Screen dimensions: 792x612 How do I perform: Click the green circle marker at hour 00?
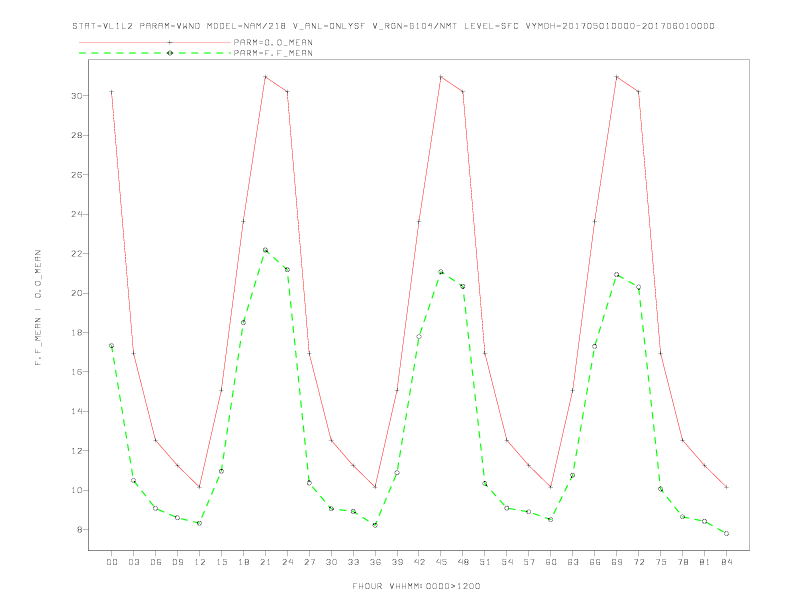[112, 346]
